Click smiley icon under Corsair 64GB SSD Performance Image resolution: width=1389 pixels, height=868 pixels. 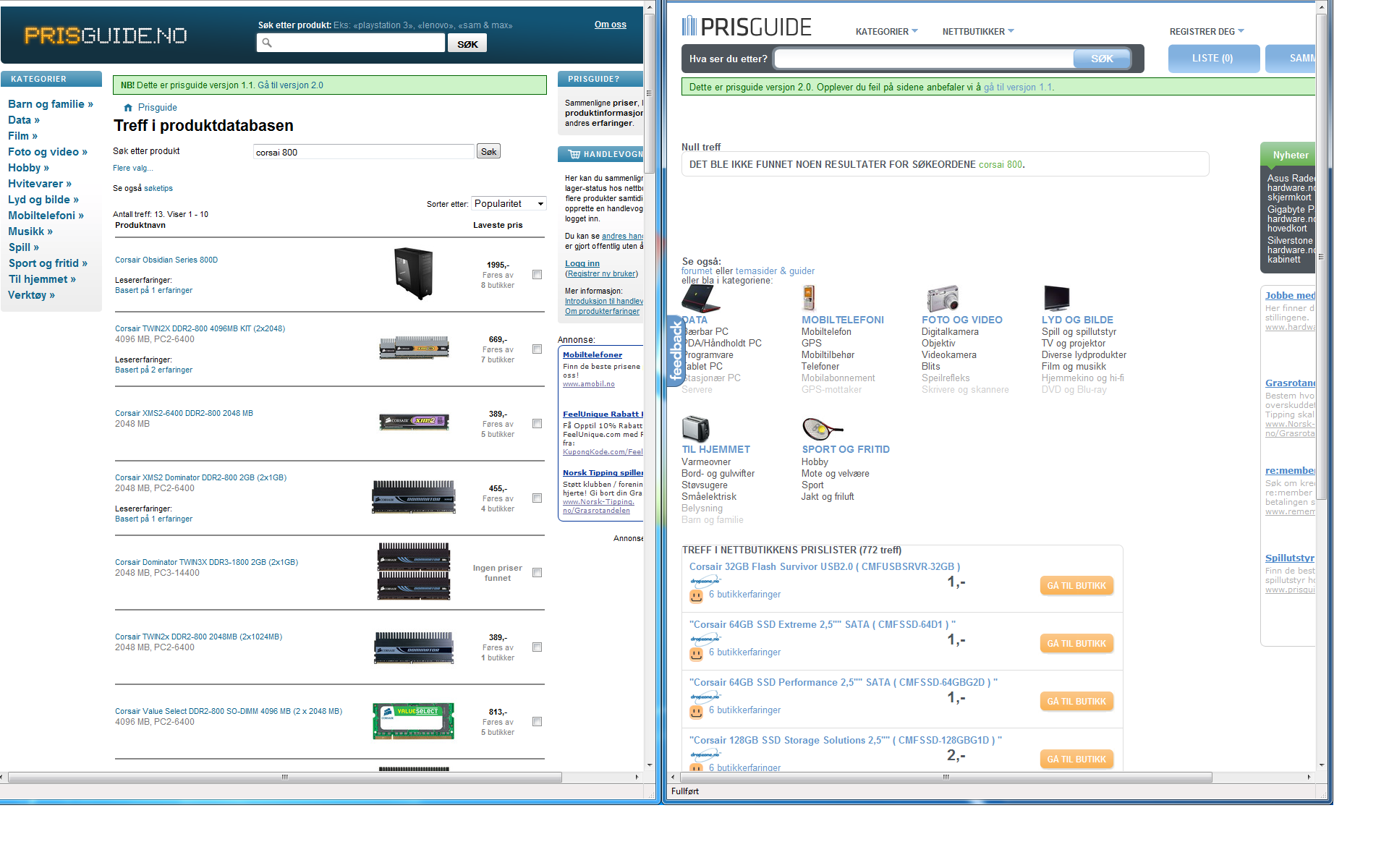coord(696,712)
